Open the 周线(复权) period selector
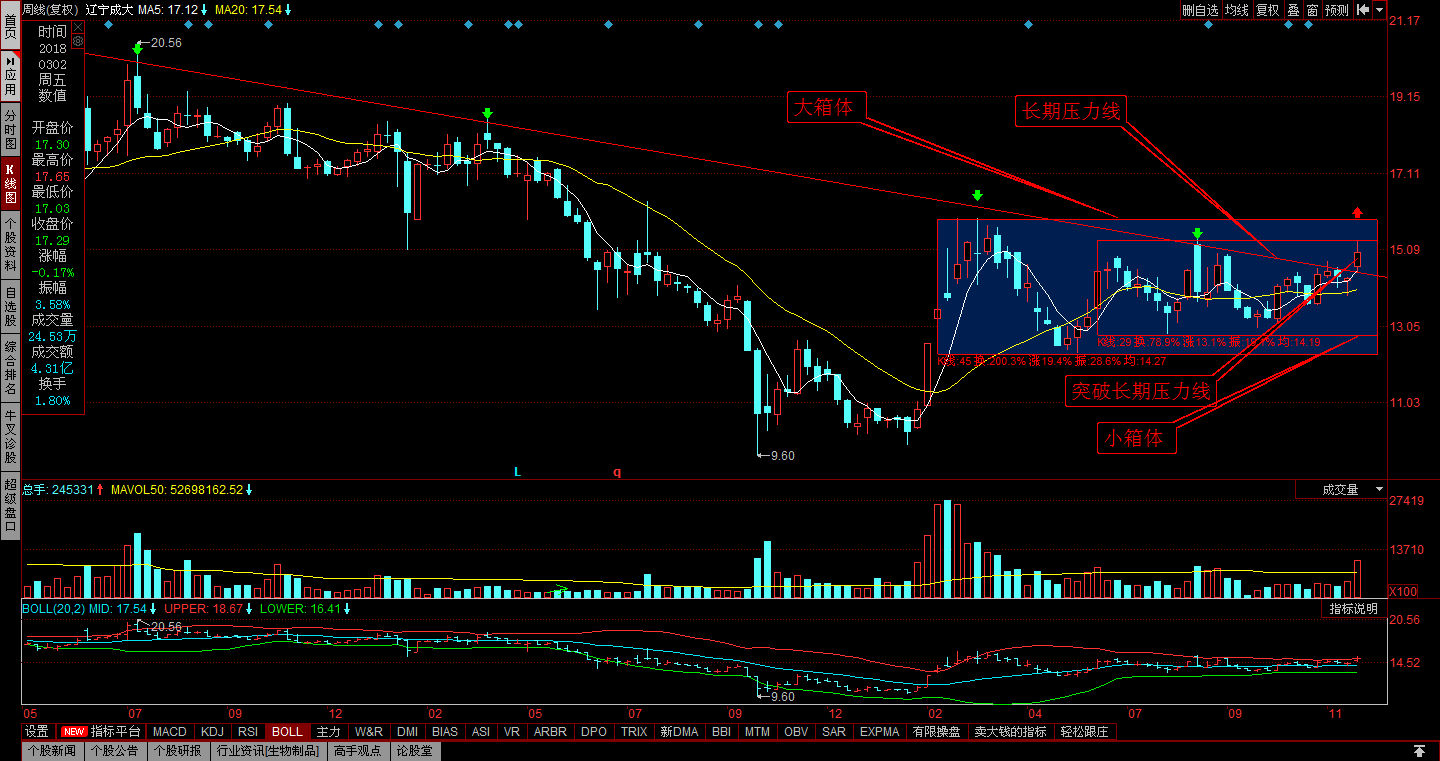 tap(50, 9)
